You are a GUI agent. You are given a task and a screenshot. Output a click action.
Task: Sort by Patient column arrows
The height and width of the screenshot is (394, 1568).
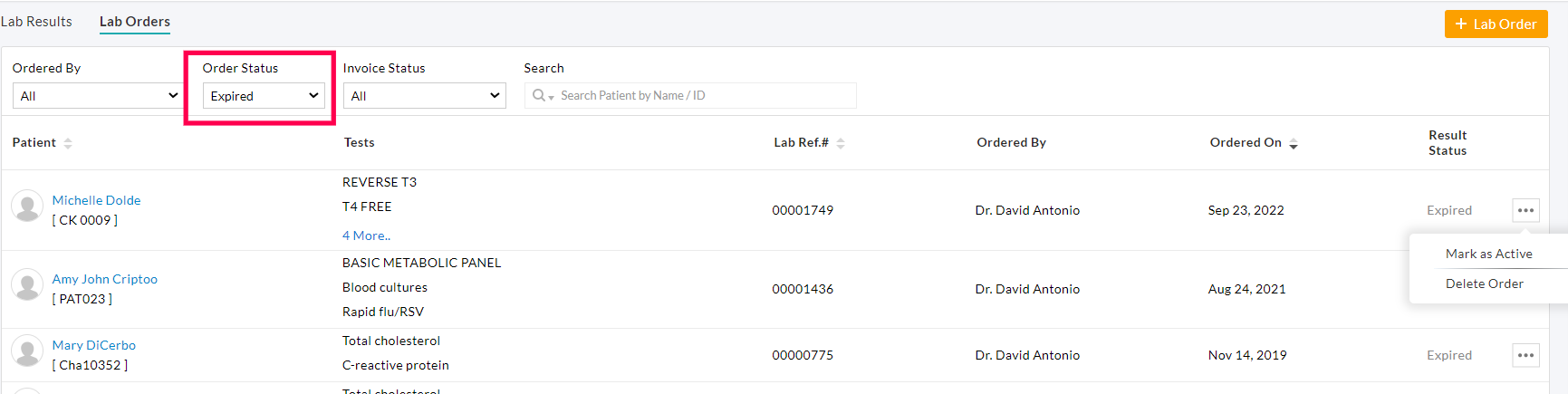68,143
